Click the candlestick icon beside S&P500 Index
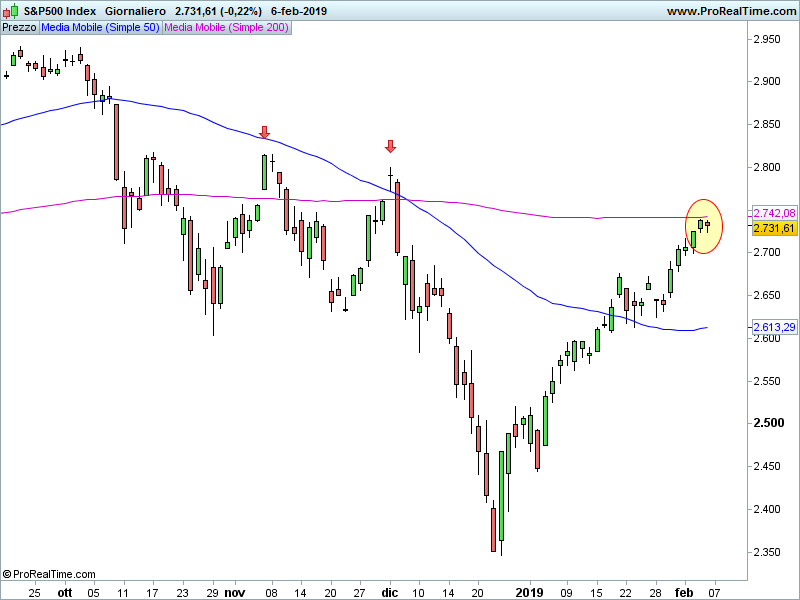This screenshot has height=600, width=800. (x=11, y=11)
